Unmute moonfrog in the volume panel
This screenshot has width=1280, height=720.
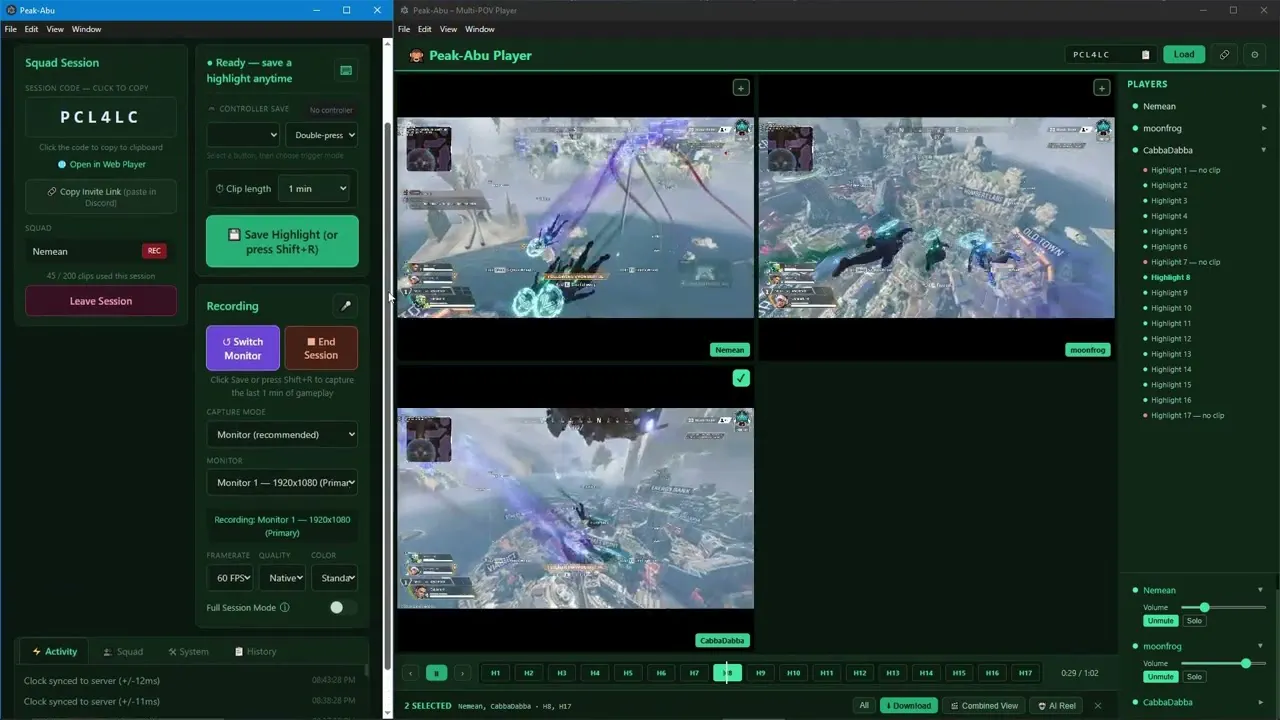point(1160,677)
